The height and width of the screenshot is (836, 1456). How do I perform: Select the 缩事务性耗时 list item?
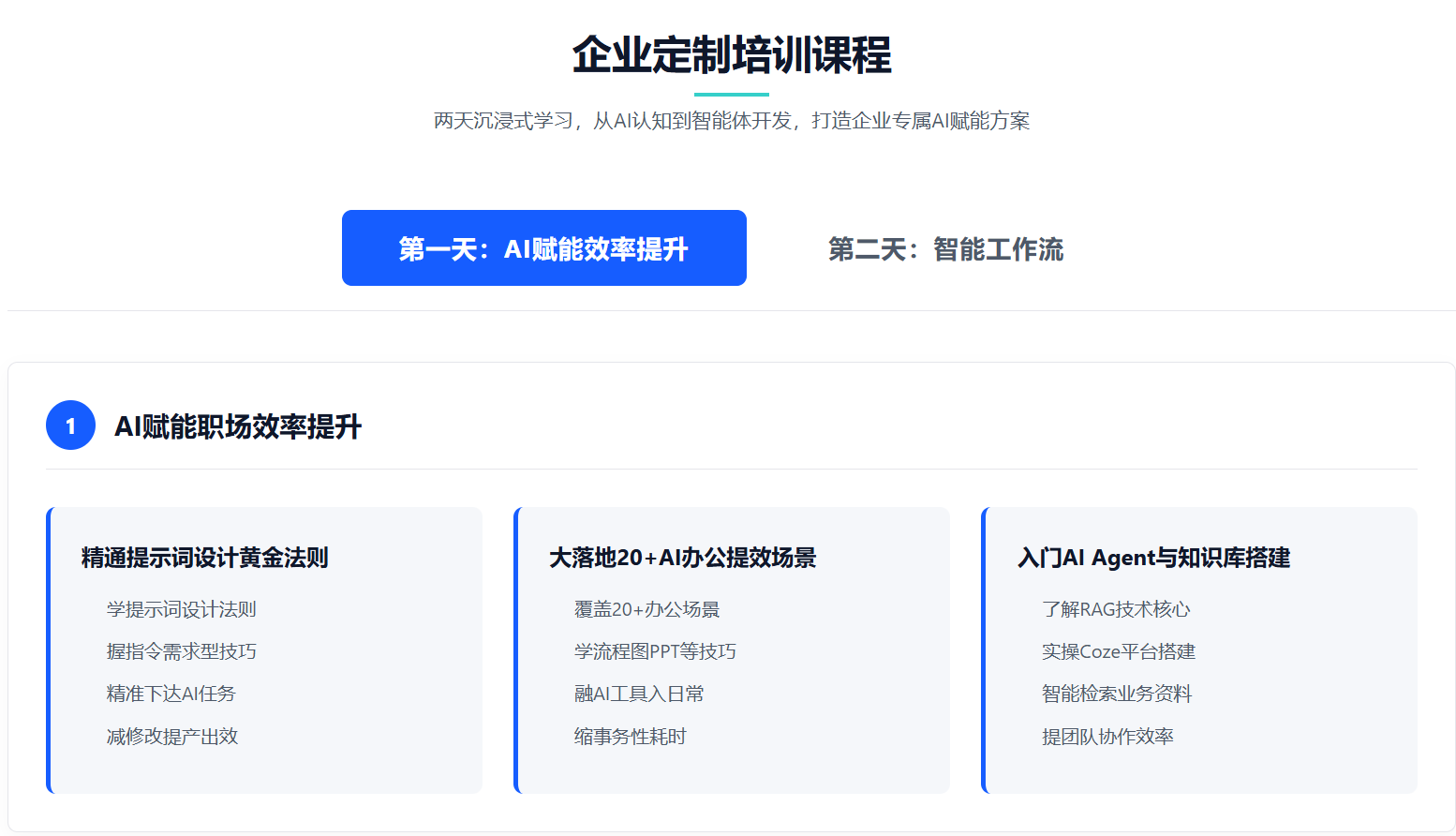630,737
